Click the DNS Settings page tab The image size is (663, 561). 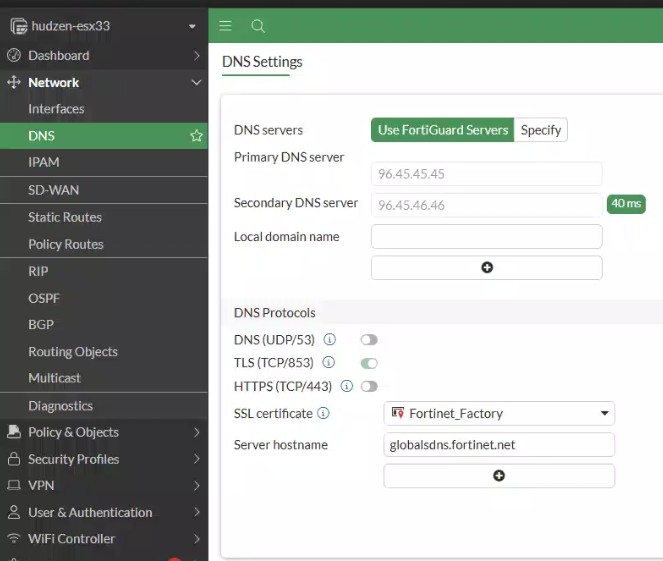click(x=262, y=62)
